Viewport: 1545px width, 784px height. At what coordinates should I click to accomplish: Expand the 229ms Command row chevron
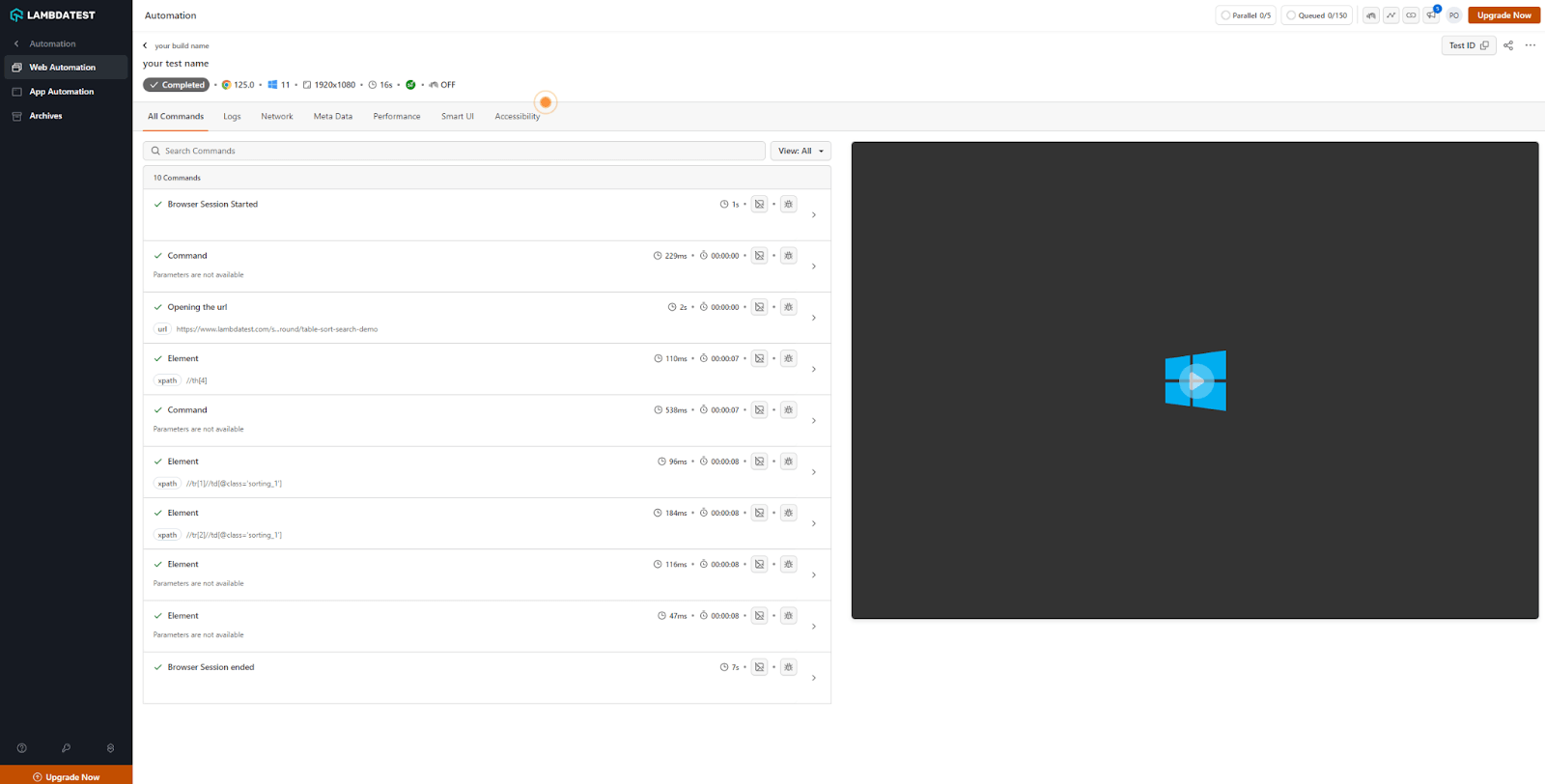(814, 266)
